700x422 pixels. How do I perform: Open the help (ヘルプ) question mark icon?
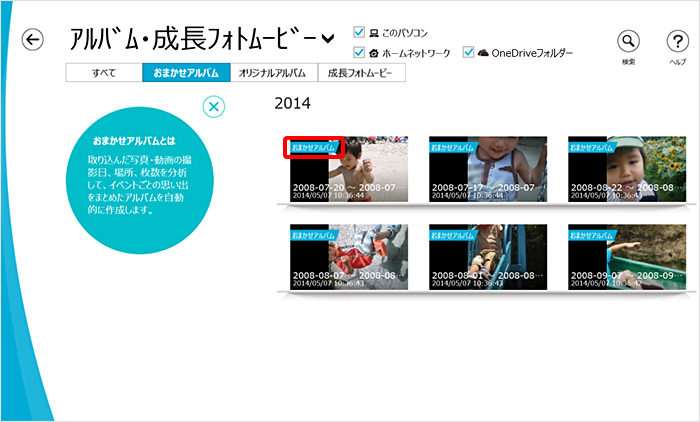[678, 41]
